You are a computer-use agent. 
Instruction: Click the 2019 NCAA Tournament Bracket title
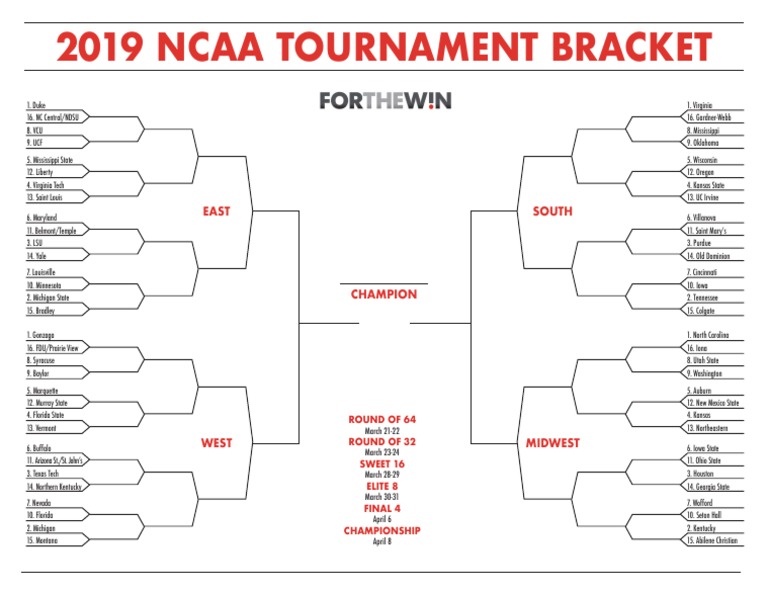click(384, 48)
